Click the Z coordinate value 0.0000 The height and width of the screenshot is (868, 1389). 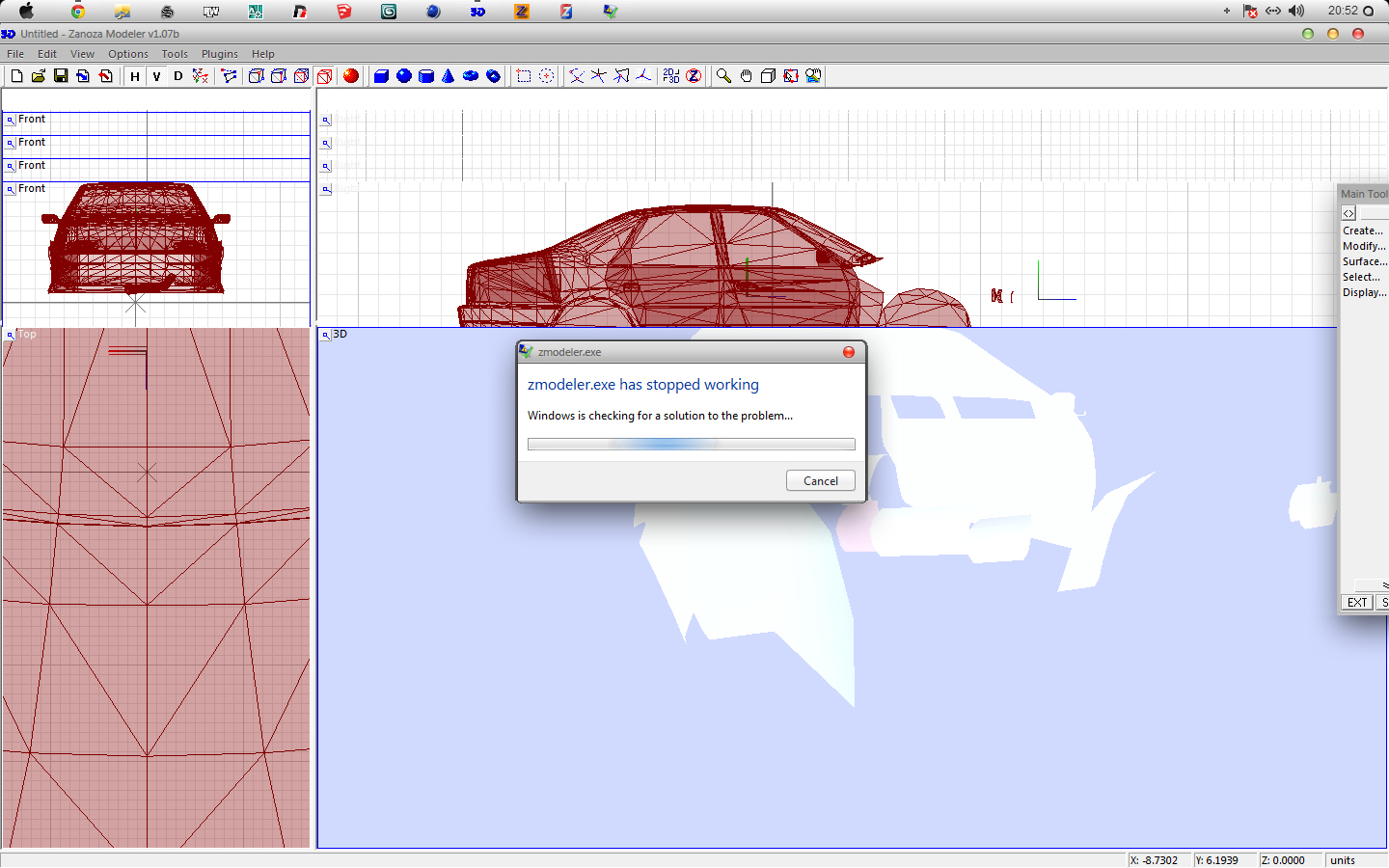(x=1290, y=860)
